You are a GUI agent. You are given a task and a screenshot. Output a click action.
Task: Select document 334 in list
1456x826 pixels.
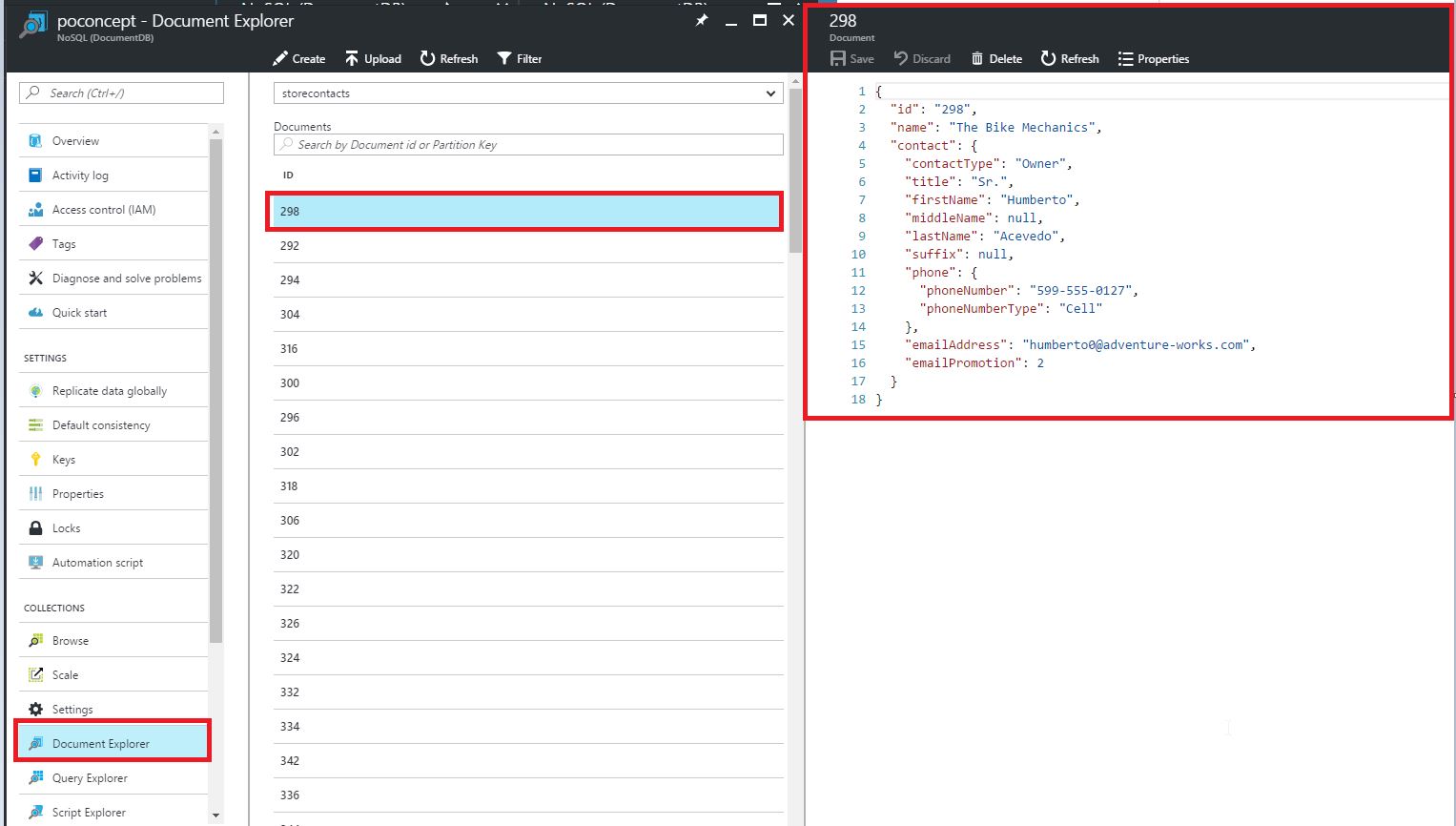[x=528, y=727]
